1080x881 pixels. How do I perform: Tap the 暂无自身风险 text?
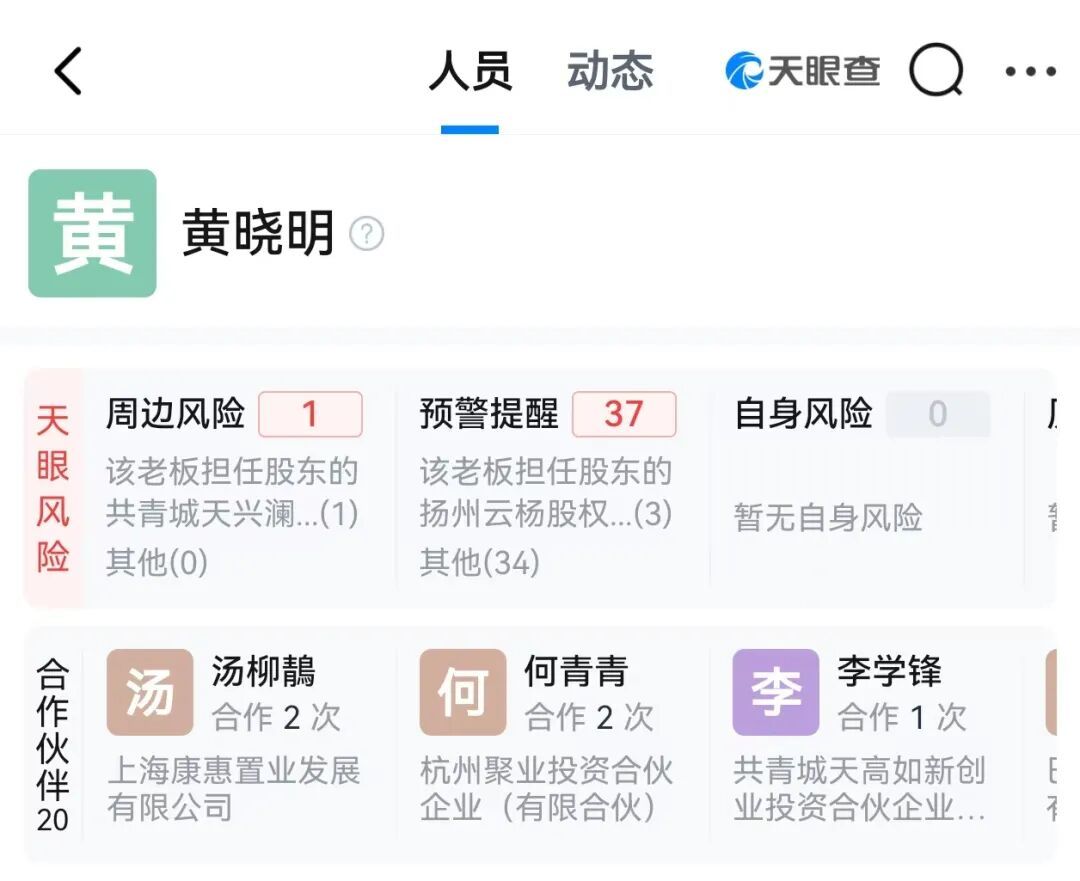tap(828, 517)
